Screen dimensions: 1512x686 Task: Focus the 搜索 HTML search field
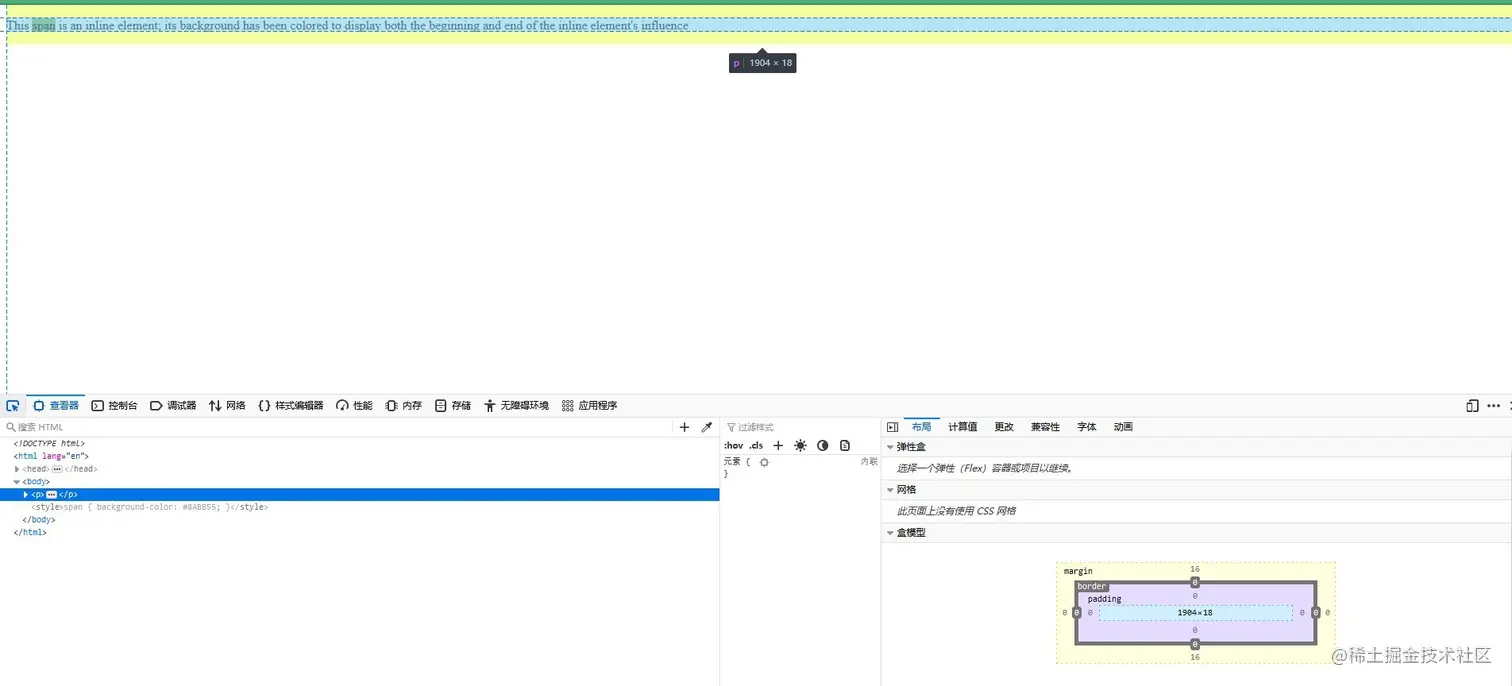[338, 427]
